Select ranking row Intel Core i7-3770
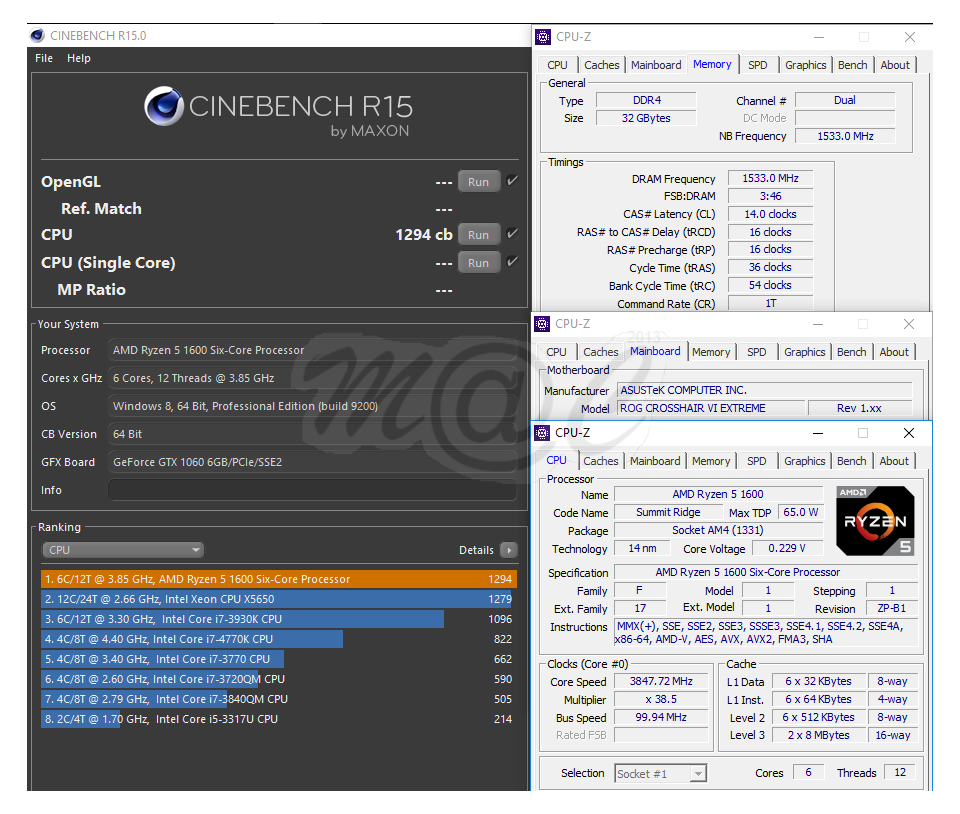 point(279,659)
